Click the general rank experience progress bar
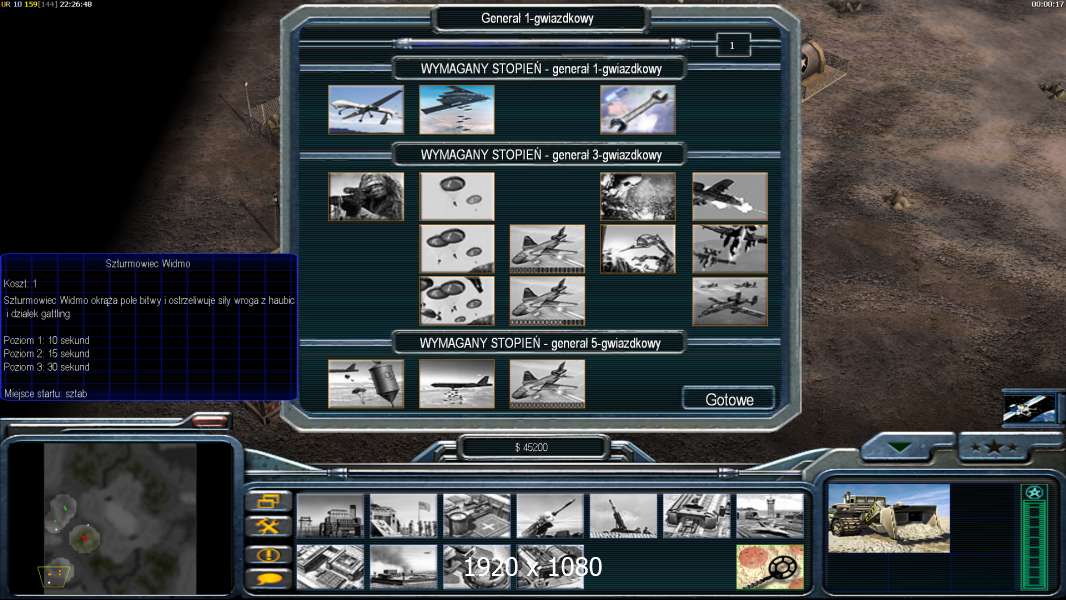Image resolution: width=1066 pixels, height=600 pixels. [x=541, y=44]
